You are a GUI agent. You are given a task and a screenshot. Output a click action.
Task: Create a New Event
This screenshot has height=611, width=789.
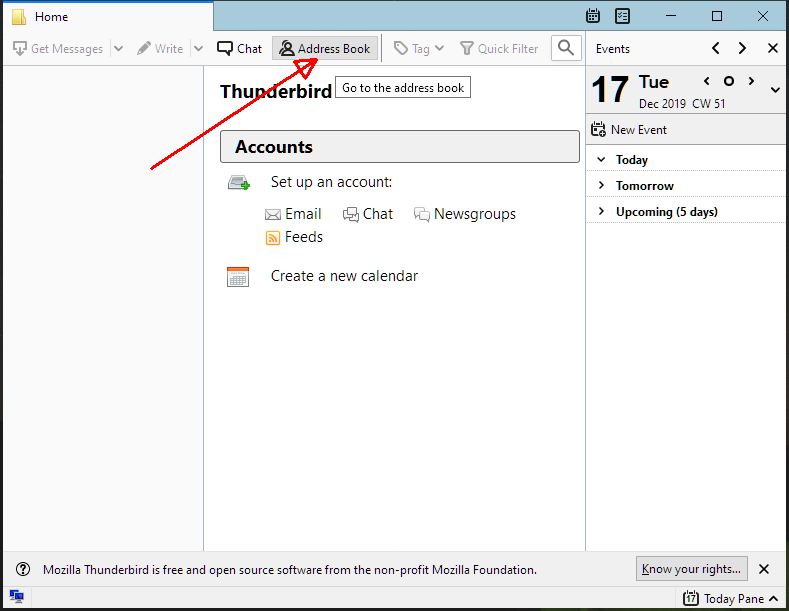[x=629, y=129]
